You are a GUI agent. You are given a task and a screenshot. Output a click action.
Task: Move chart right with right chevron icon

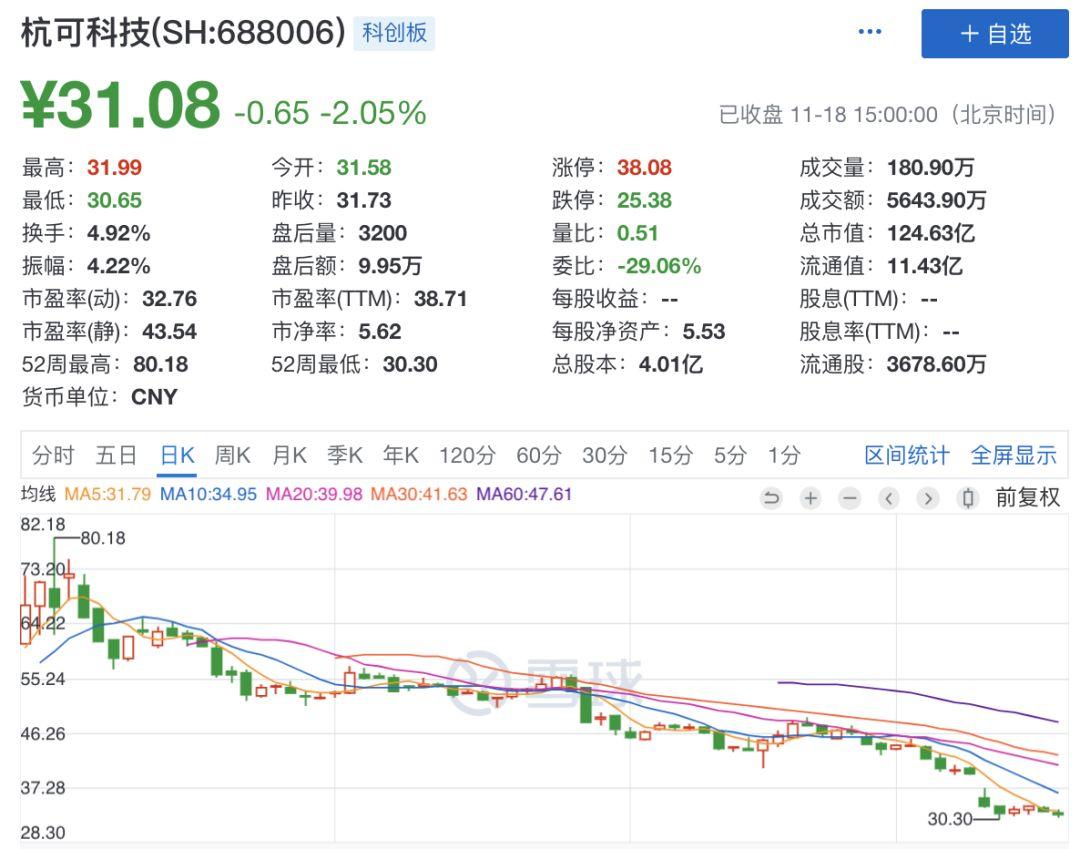point(928,498)
